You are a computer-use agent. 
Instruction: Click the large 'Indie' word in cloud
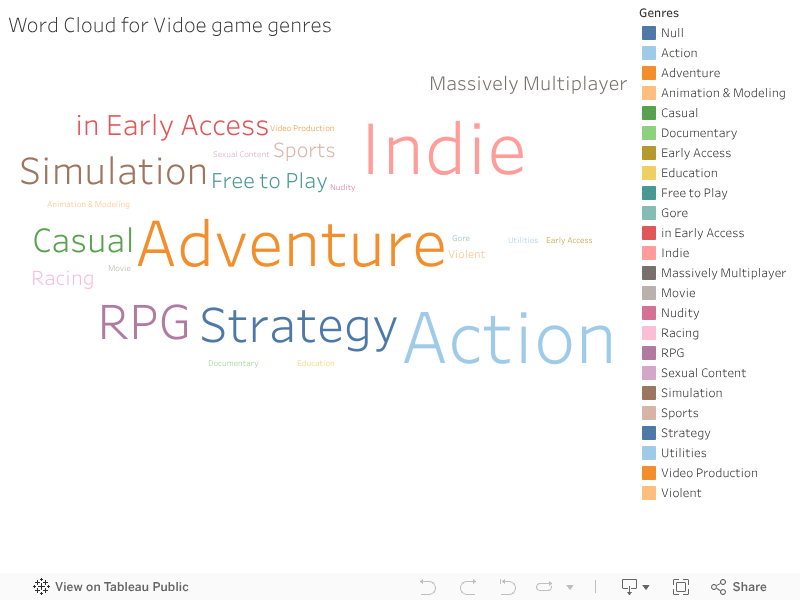click(444, 149)
